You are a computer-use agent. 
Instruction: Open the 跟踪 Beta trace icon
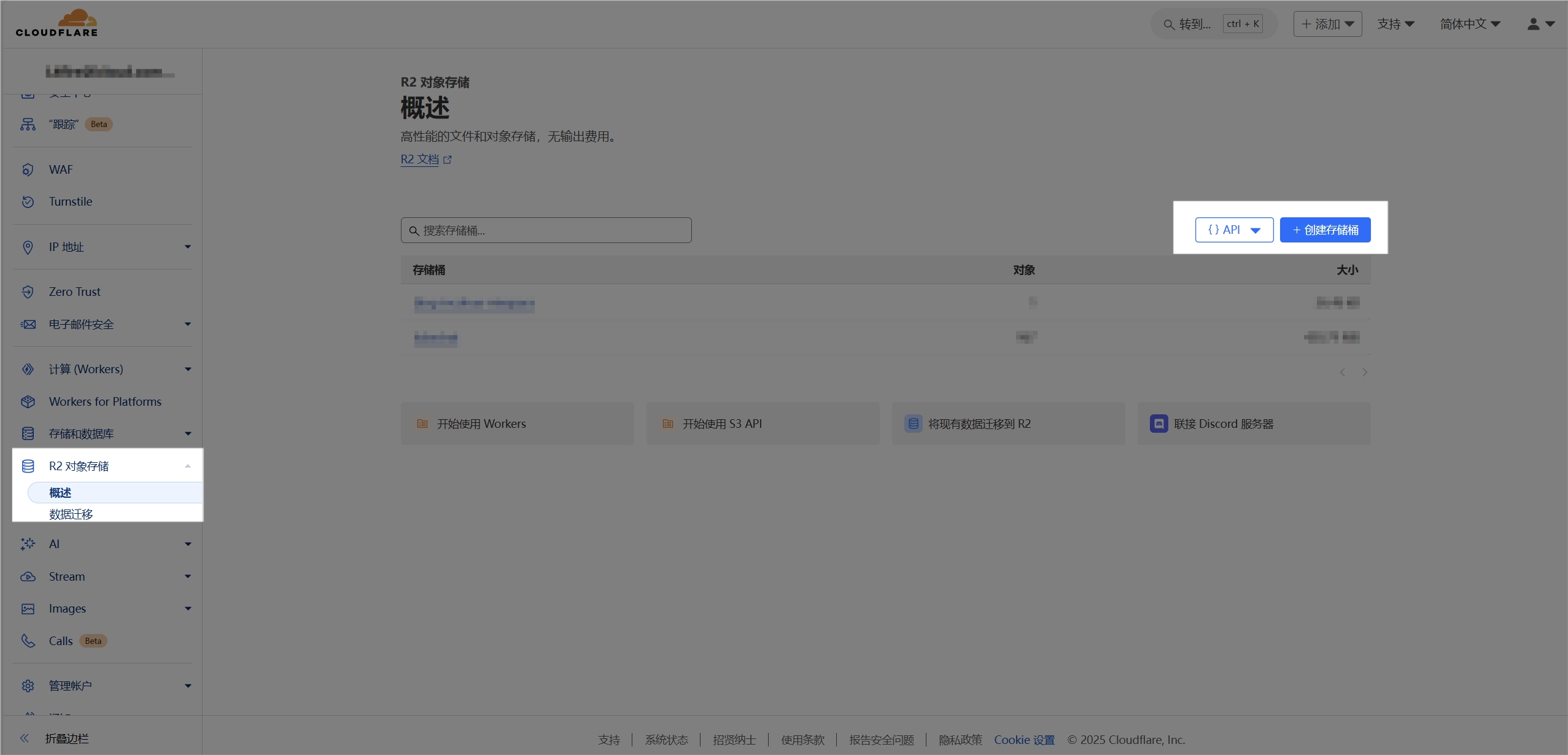[28, 125]
